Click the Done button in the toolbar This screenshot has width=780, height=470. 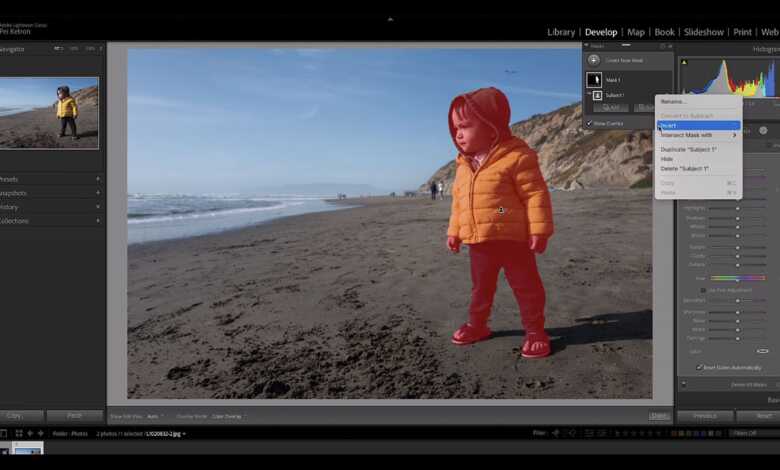659,416
